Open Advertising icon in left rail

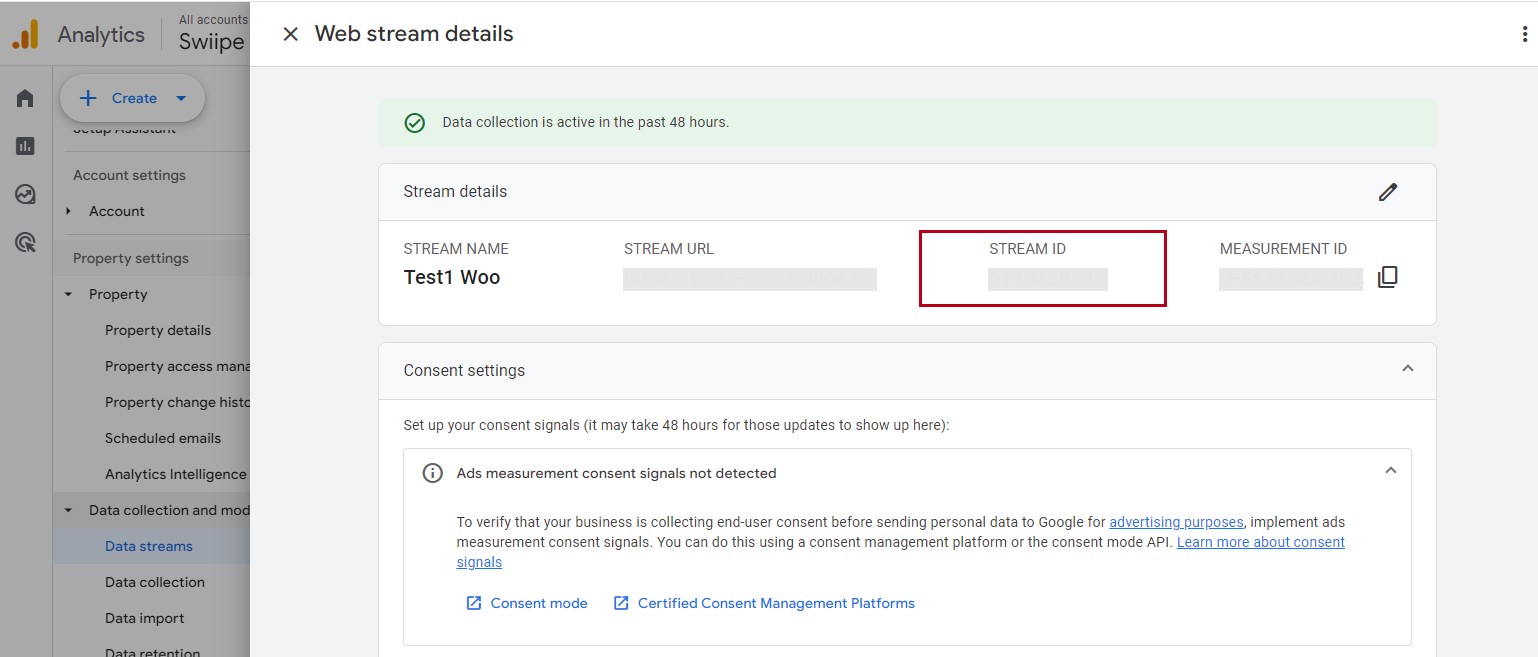click(26, 242)
